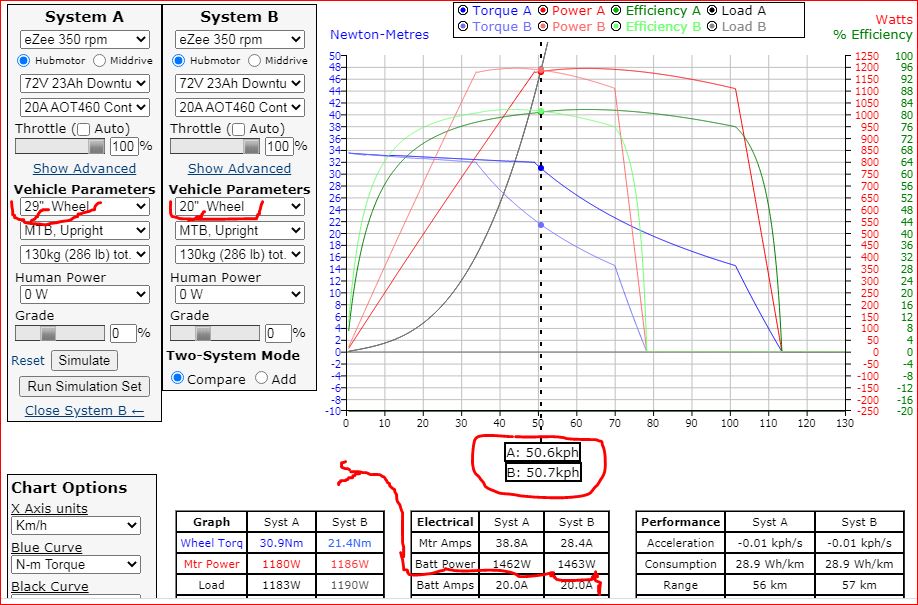Viewport: 918px width, 605px height.
Task: Click the Simulate button
Action: [84, 360]
